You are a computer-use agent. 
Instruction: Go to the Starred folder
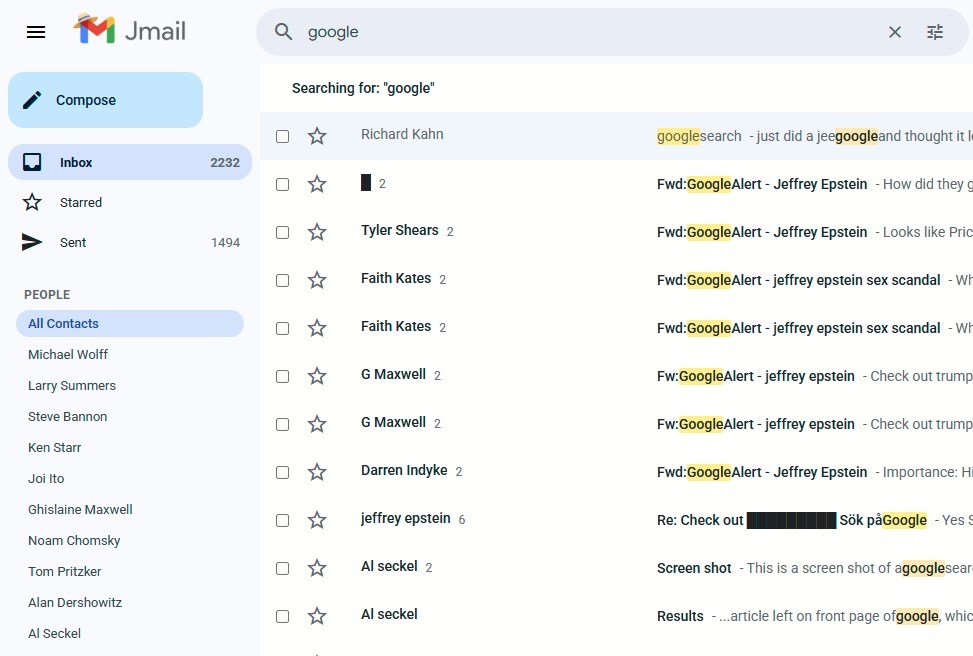point(80,202)
